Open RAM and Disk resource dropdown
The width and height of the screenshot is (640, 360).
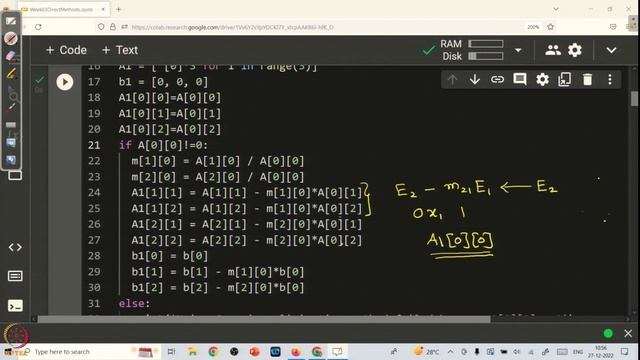518,50
